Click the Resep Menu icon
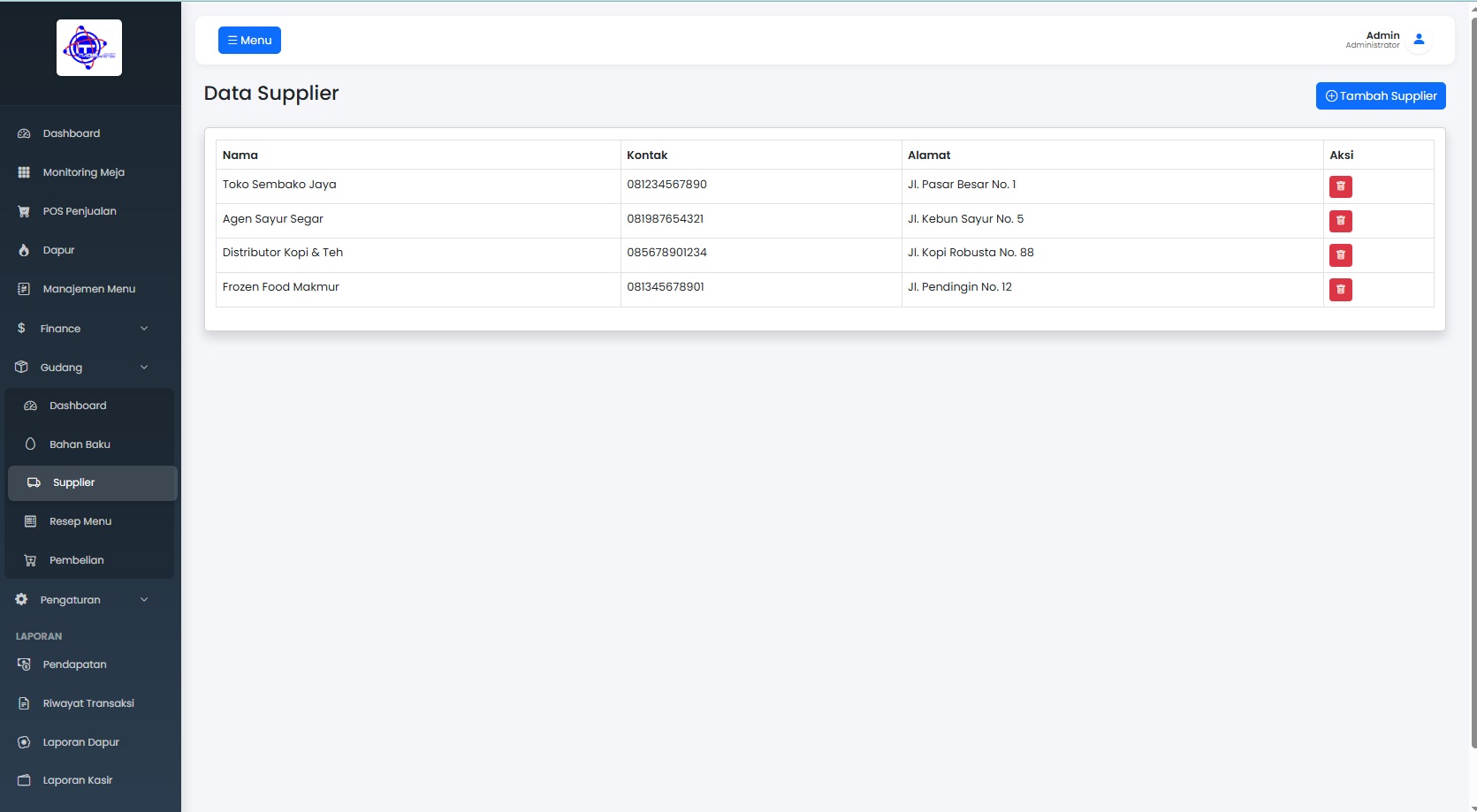Image resolution: width=1477 pixels, height=812 pixels. click(30, 521)
